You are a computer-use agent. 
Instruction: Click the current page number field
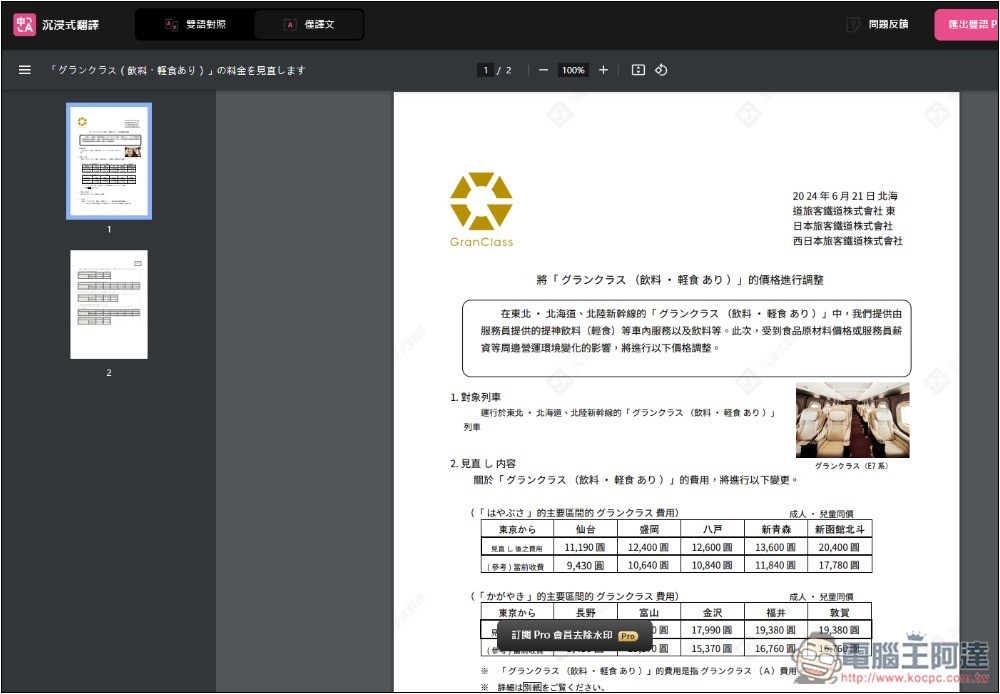click(485, 70)
